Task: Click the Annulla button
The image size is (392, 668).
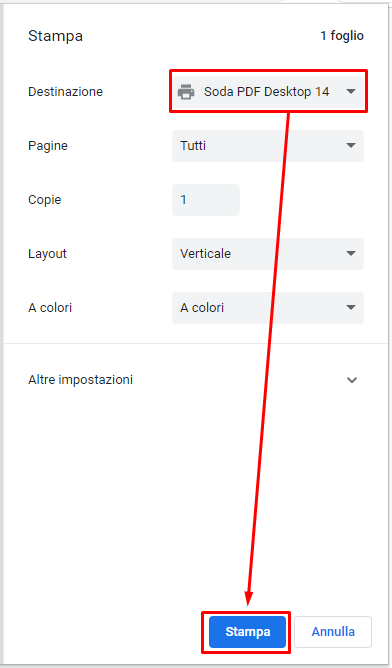Action: tap(333, 632)
